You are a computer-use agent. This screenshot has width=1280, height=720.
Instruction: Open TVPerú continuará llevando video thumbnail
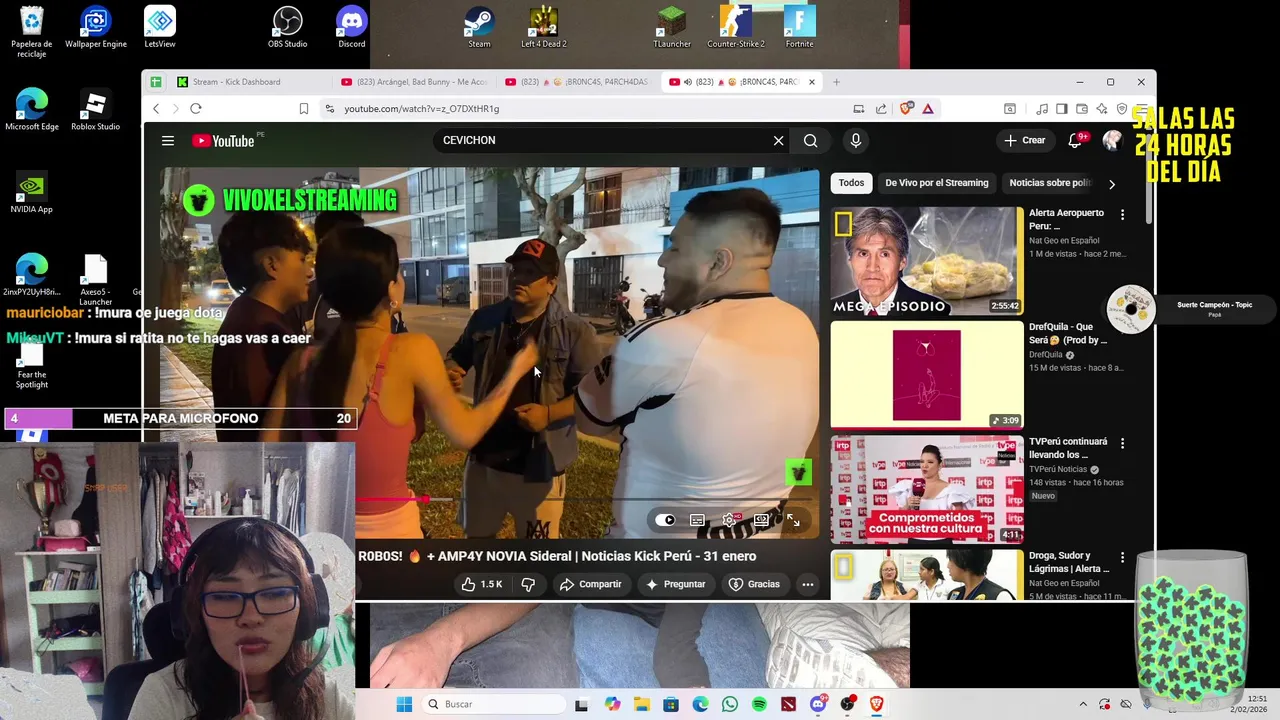(x=927, y=489)
